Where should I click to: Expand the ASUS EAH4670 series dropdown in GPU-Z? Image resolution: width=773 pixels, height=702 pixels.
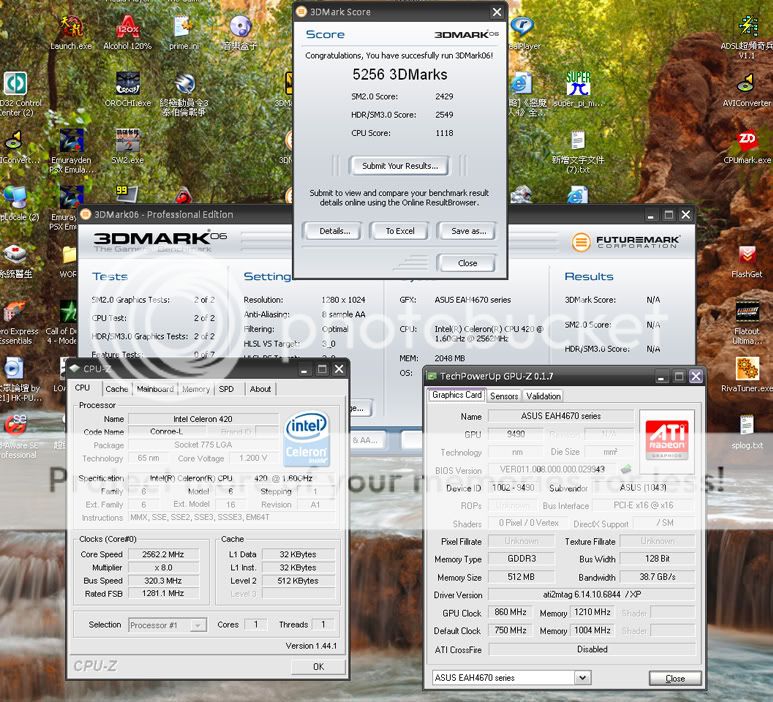coord(582,677)
